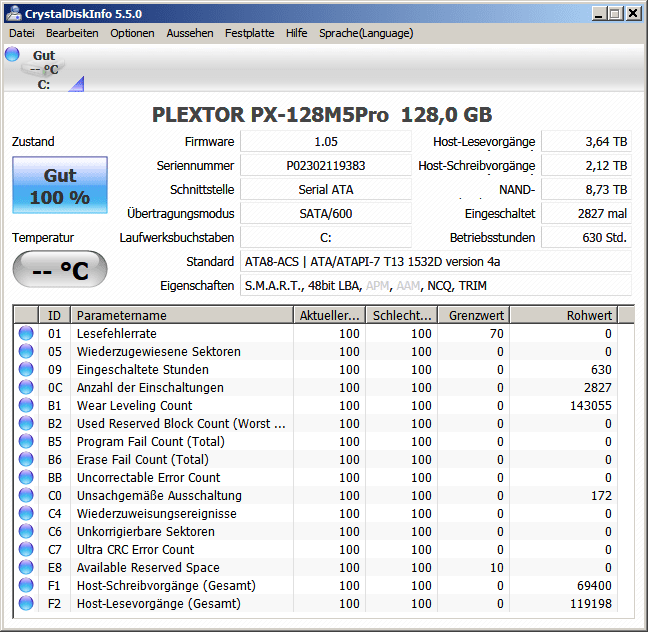Select the Ultra CRC Error Count parameter name
648x632 pixels.
click(x=135, y=549)
